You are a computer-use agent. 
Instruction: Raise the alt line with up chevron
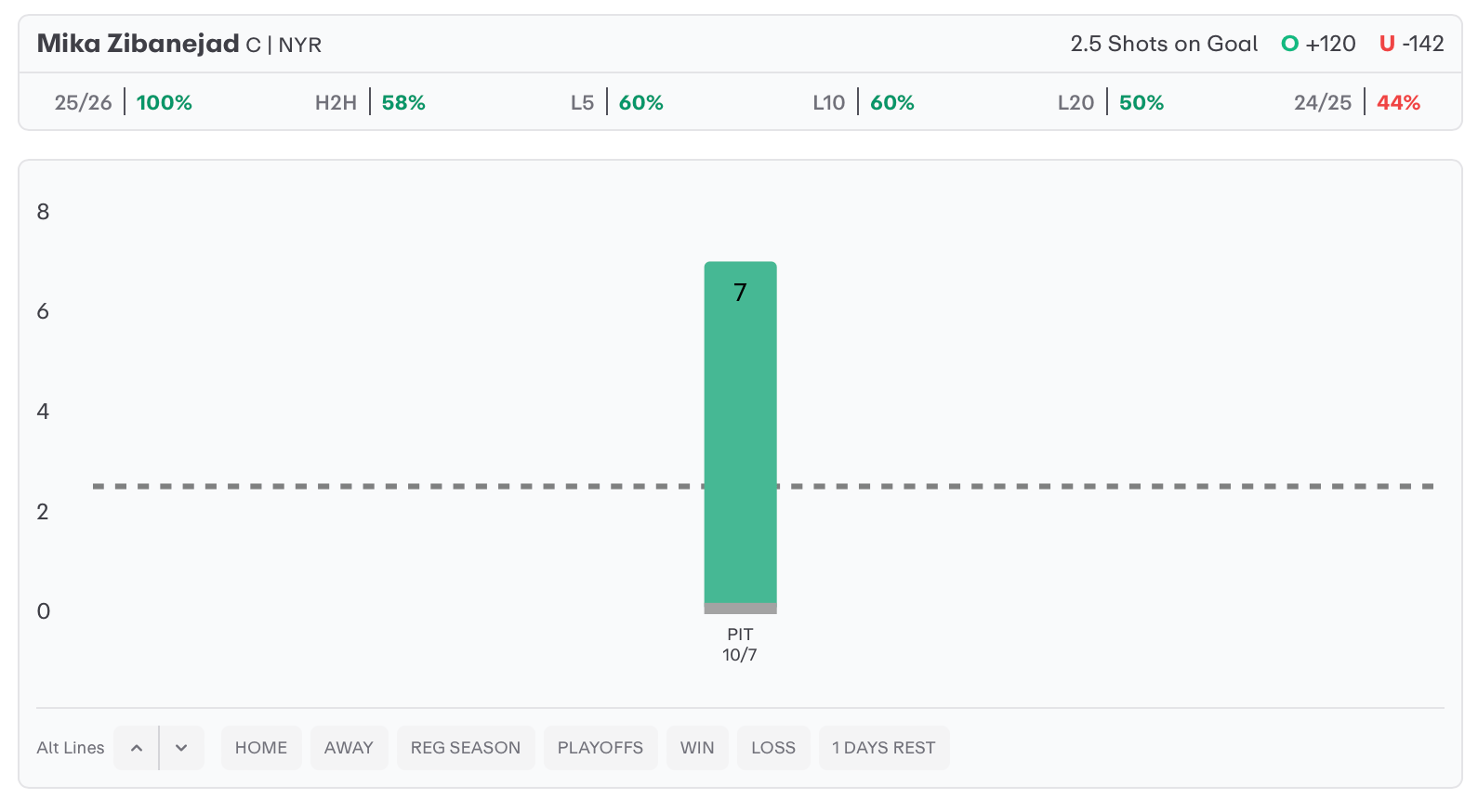[x=137, y=748]
